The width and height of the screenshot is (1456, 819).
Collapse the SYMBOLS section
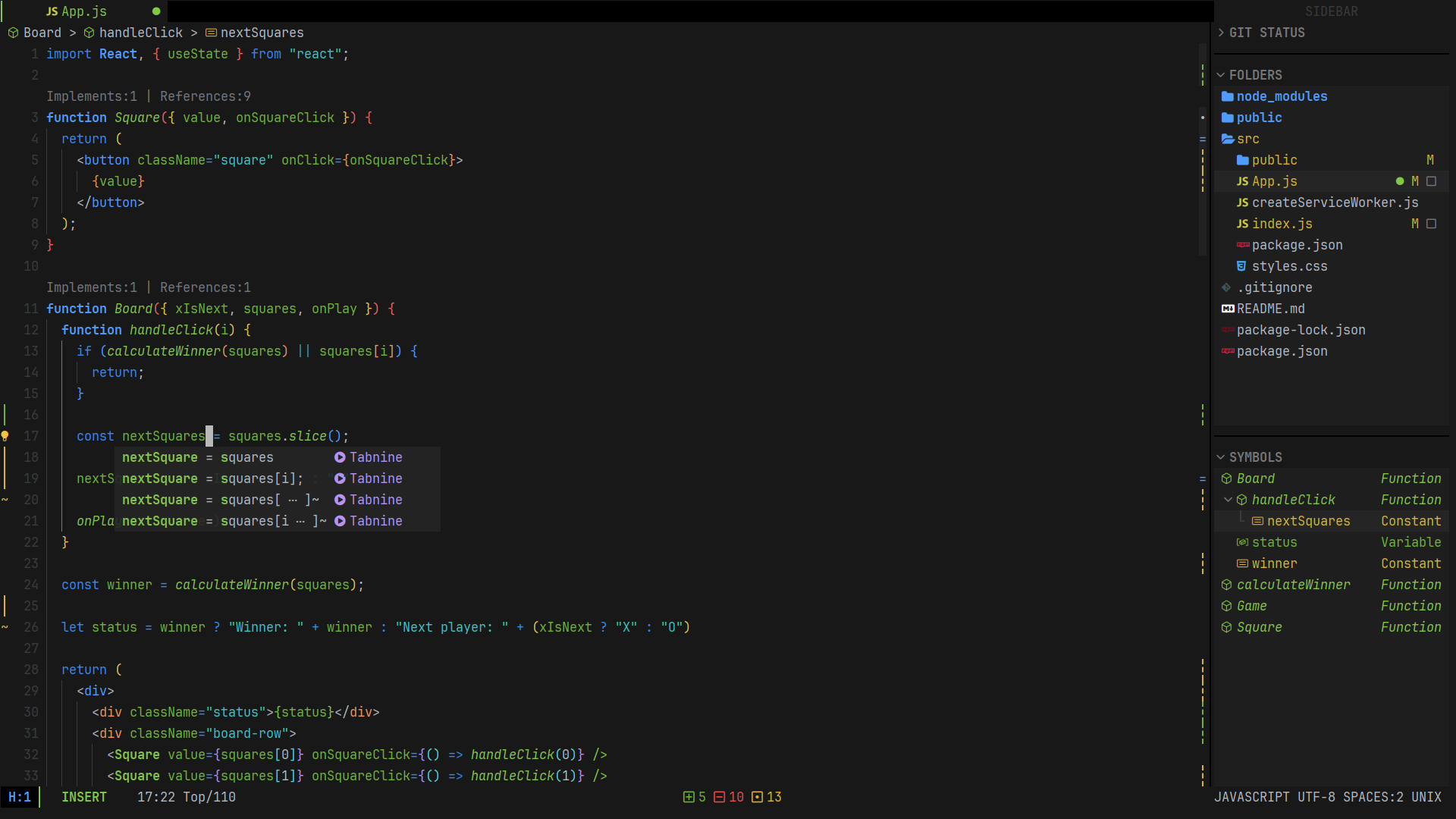pos(1221,457)
